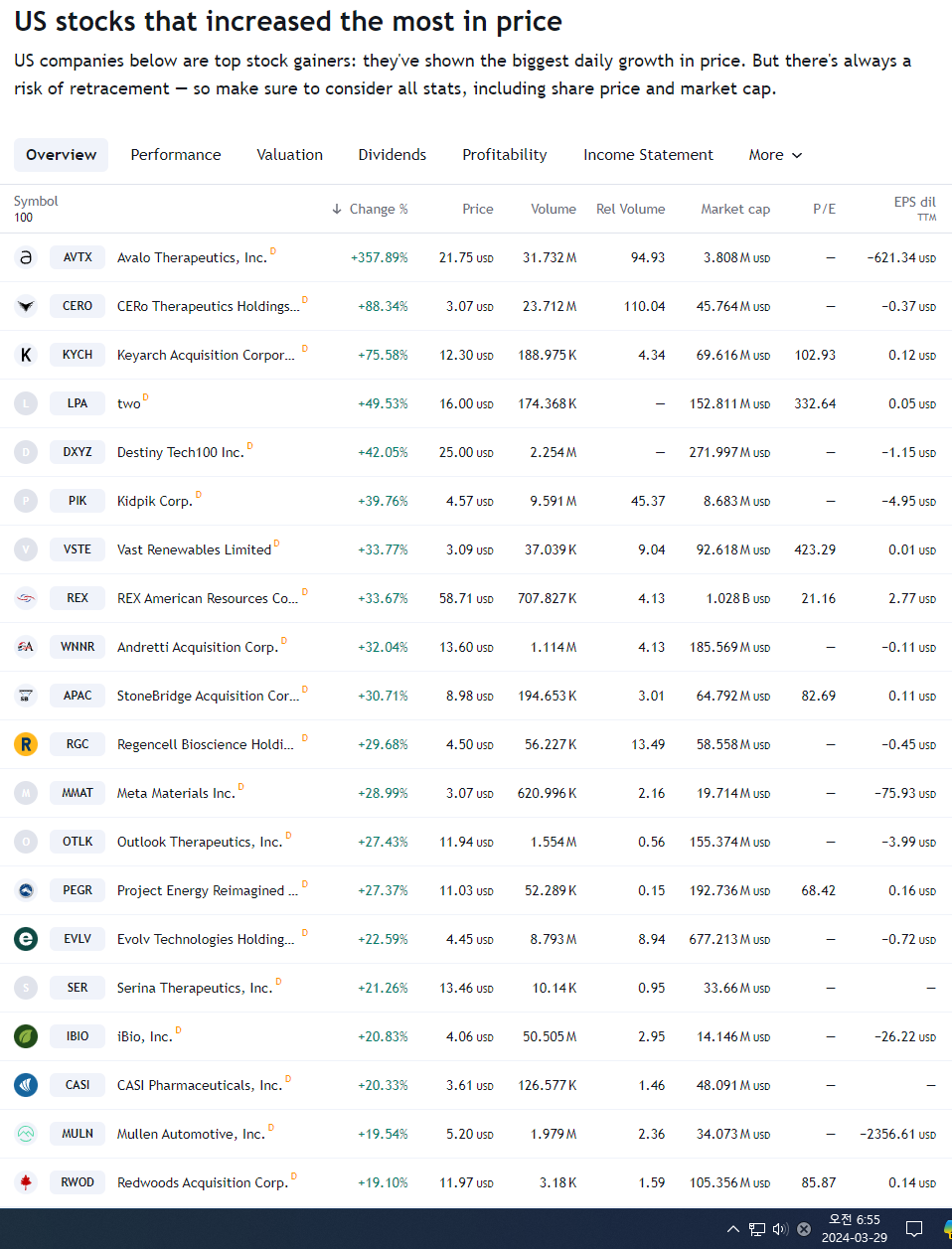Open the taskbar clock and date
The height and width of the screenshot is (1249, 952).
[x=855, y=1229]
